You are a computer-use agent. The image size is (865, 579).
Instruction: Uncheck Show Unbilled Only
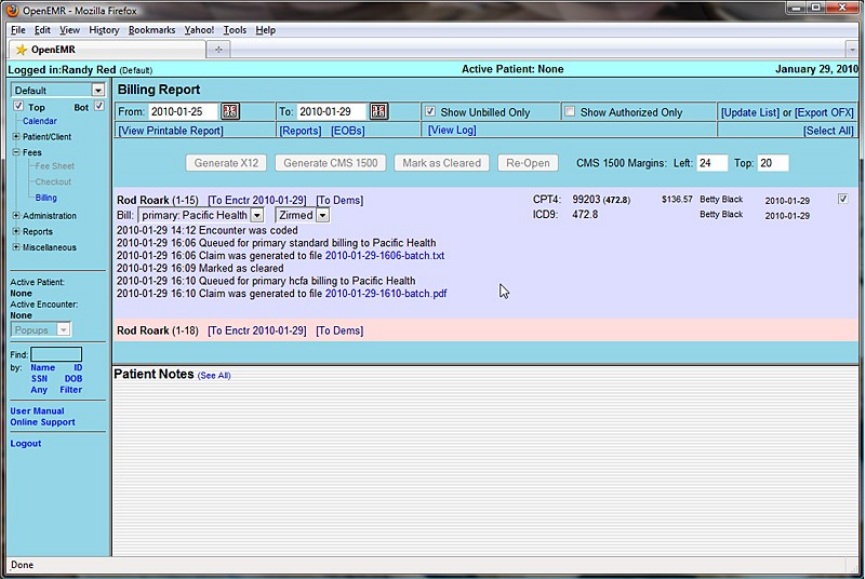pos(430,111)
